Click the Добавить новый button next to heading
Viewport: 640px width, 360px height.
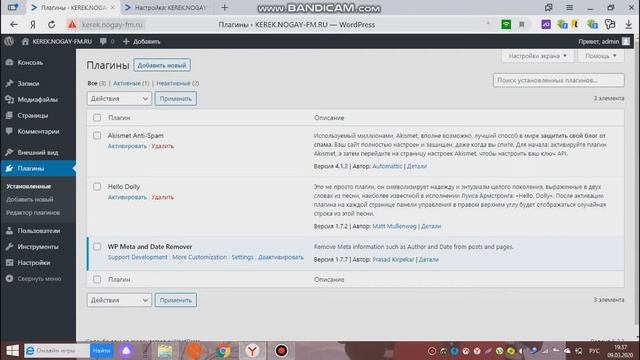click(162, 65)
